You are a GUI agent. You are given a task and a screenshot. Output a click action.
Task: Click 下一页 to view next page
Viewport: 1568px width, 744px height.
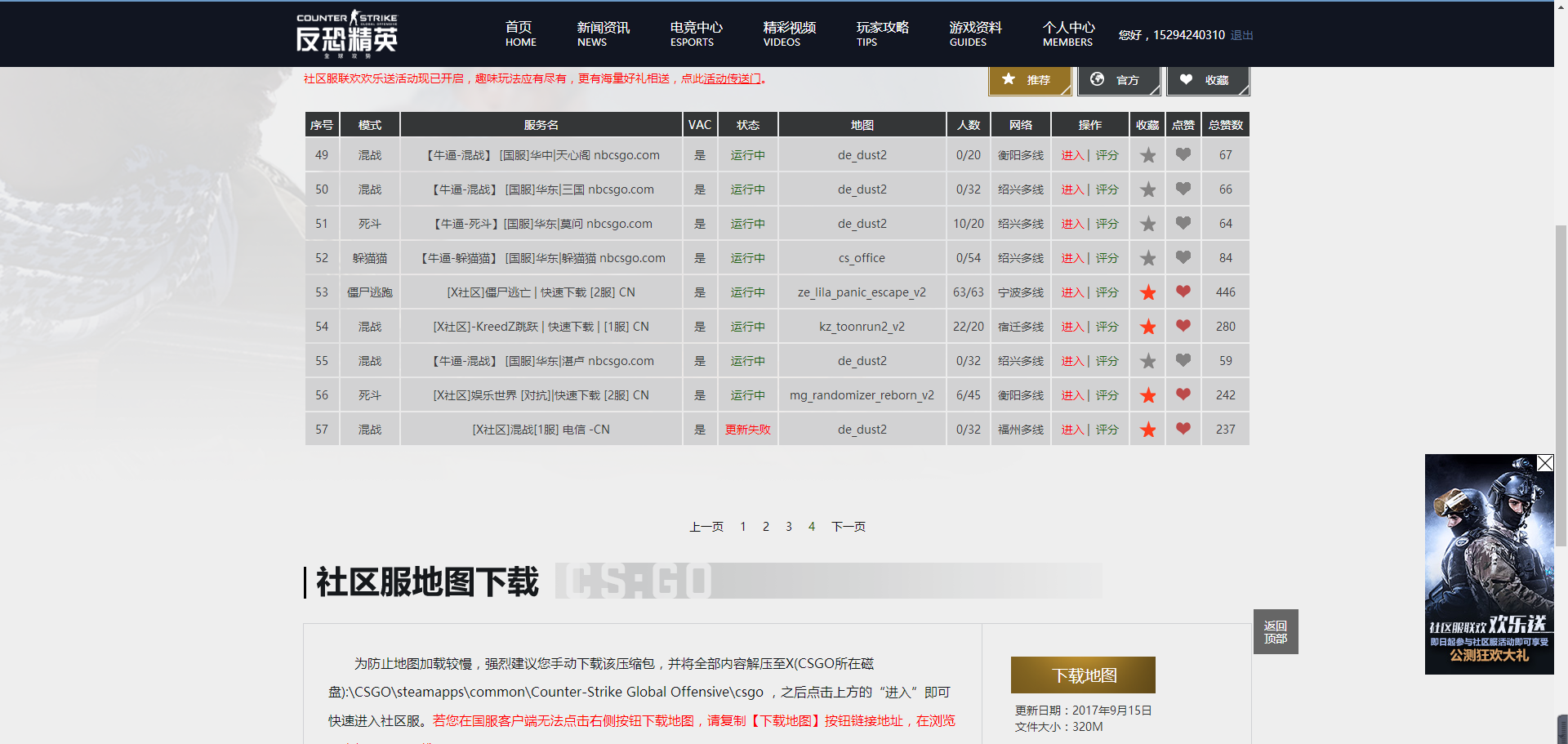coord(848,526)
